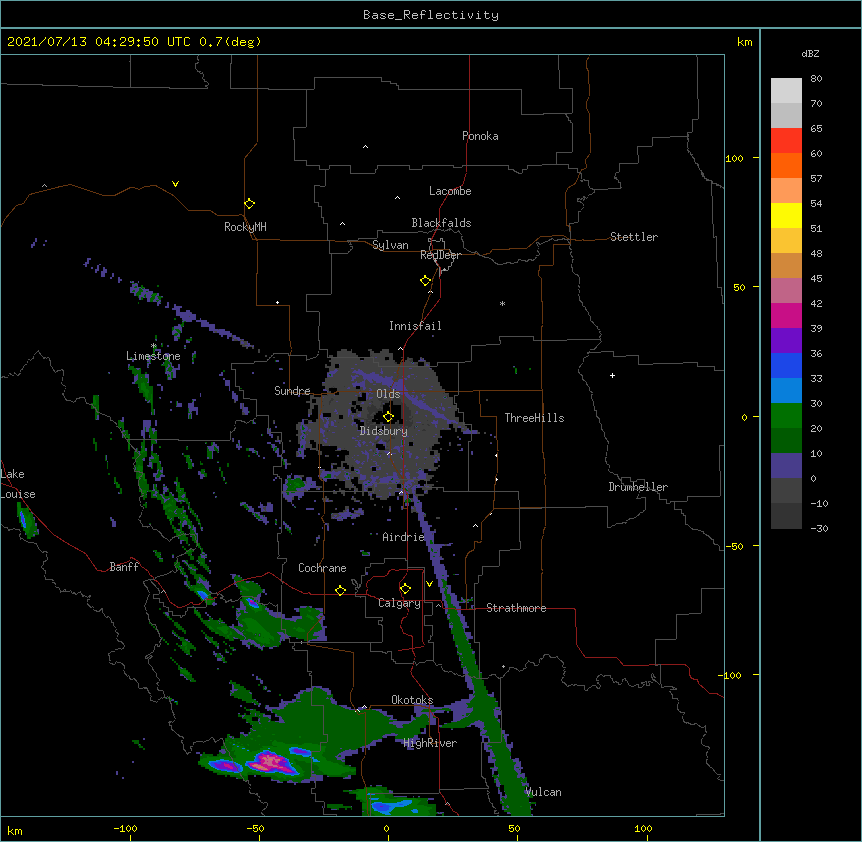The width and height of the screenshot is (862, 842).
Task: Click the Airdrie town label
Action: point(404,537)
